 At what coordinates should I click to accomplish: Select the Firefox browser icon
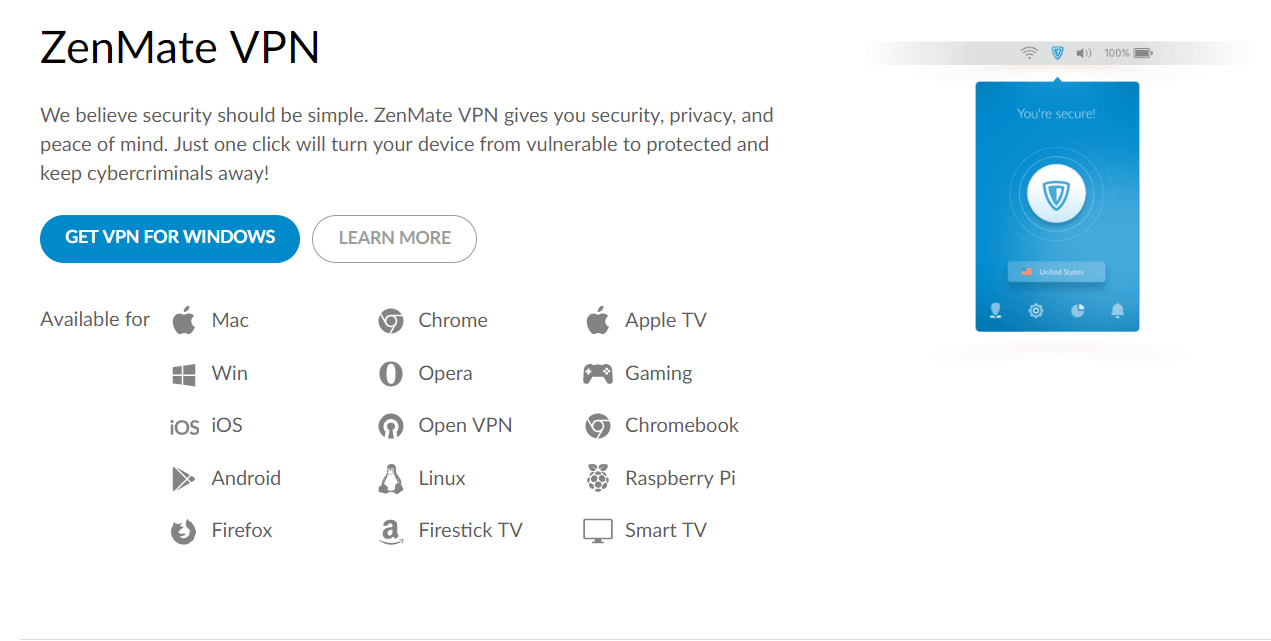(x=183, y=530)
